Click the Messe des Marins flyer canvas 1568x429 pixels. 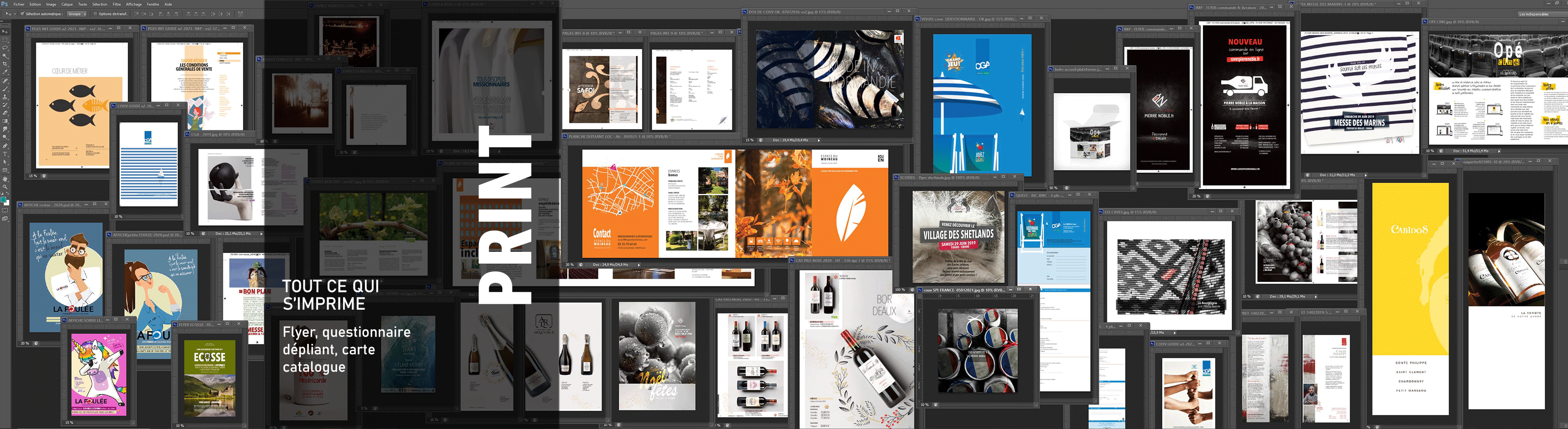point(1360,92)
